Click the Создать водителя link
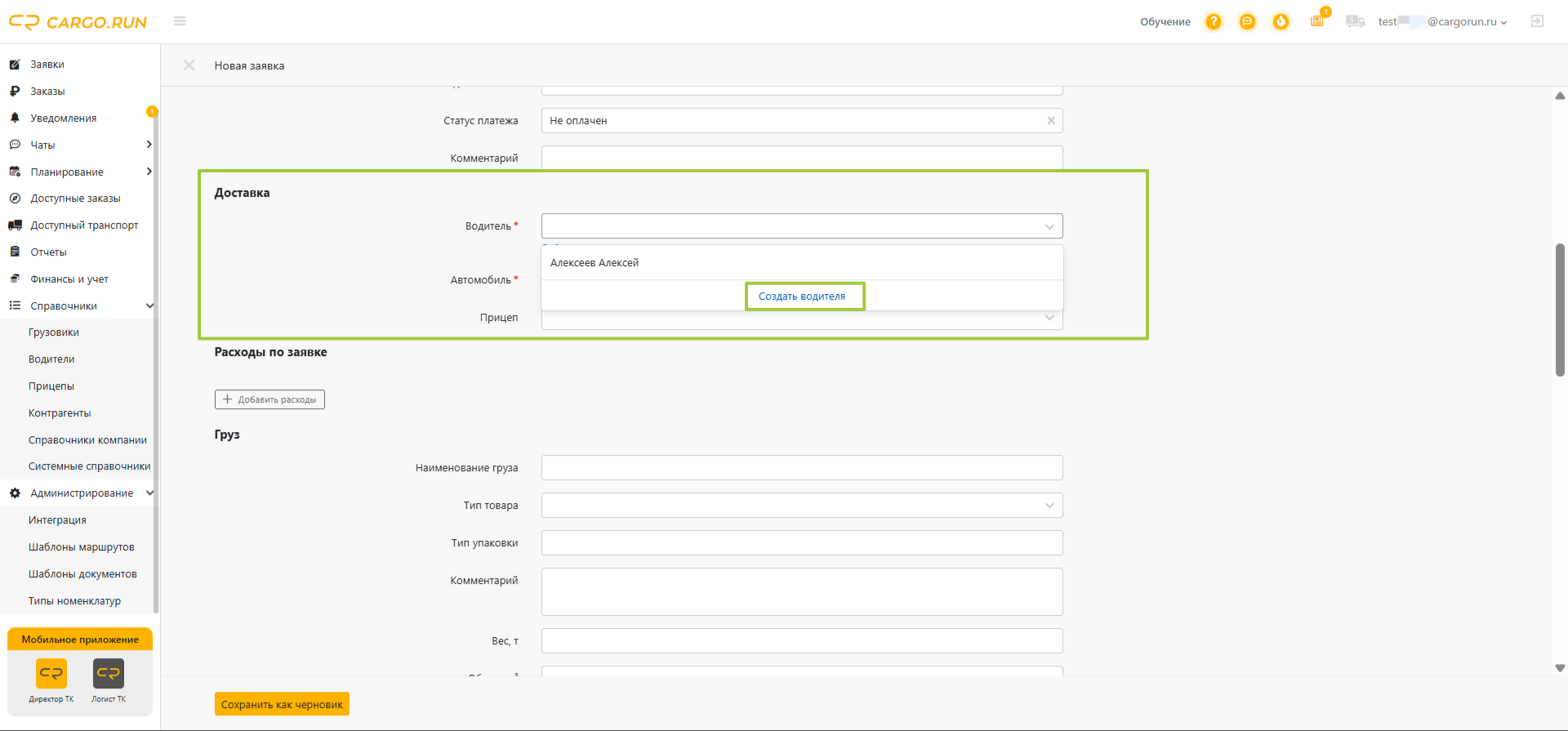The height and width of the screenshot is (731, 1568). pos(802,296)
